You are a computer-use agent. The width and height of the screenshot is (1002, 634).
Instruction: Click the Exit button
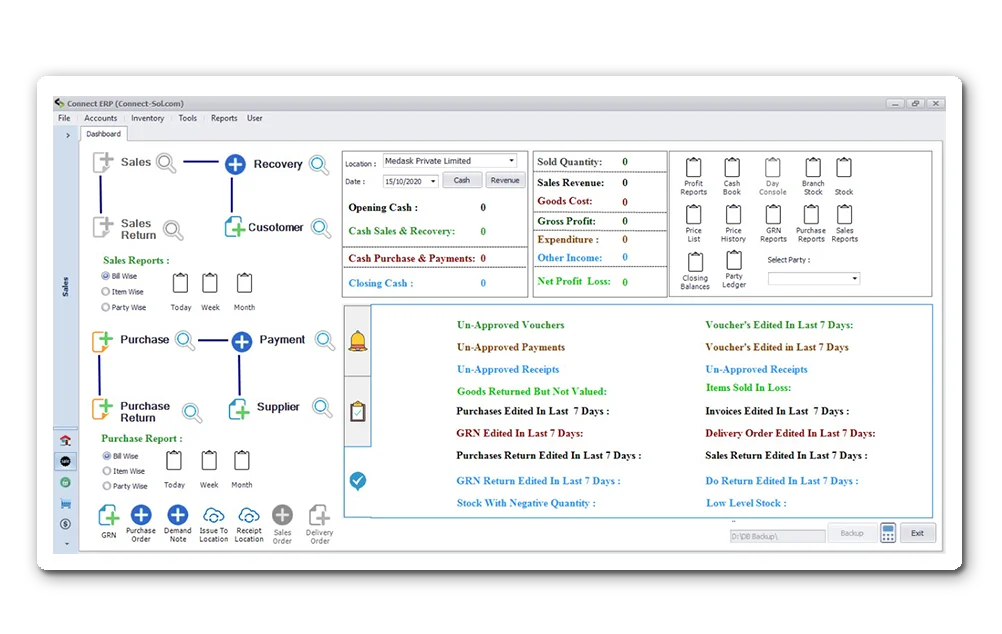click(x=918, y=533)
